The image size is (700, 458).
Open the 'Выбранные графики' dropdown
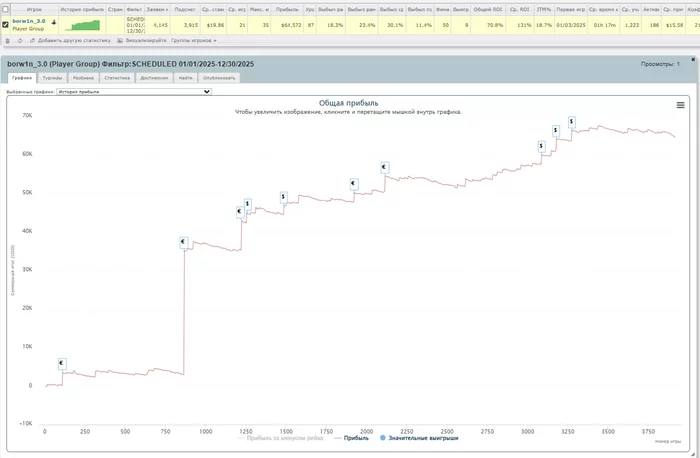tap(134, 92)
